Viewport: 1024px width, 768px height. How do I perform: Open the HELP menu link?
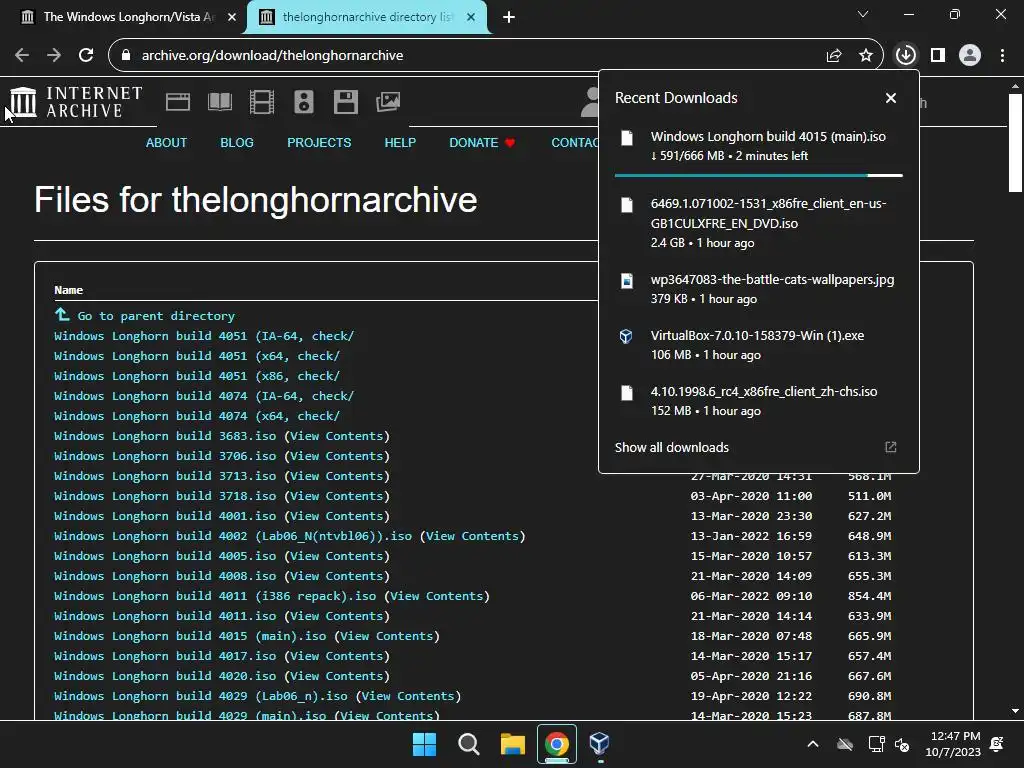coord(400,142)
